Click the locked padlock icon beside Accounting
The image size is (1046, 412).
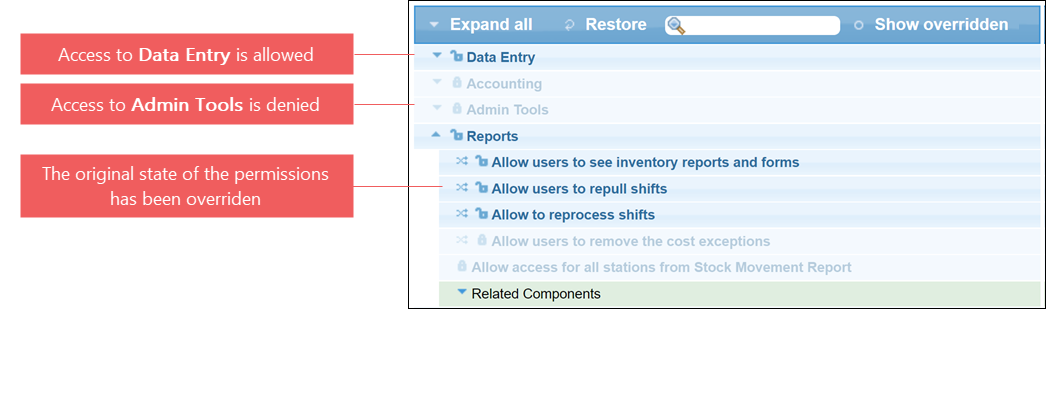pos(457,83)
